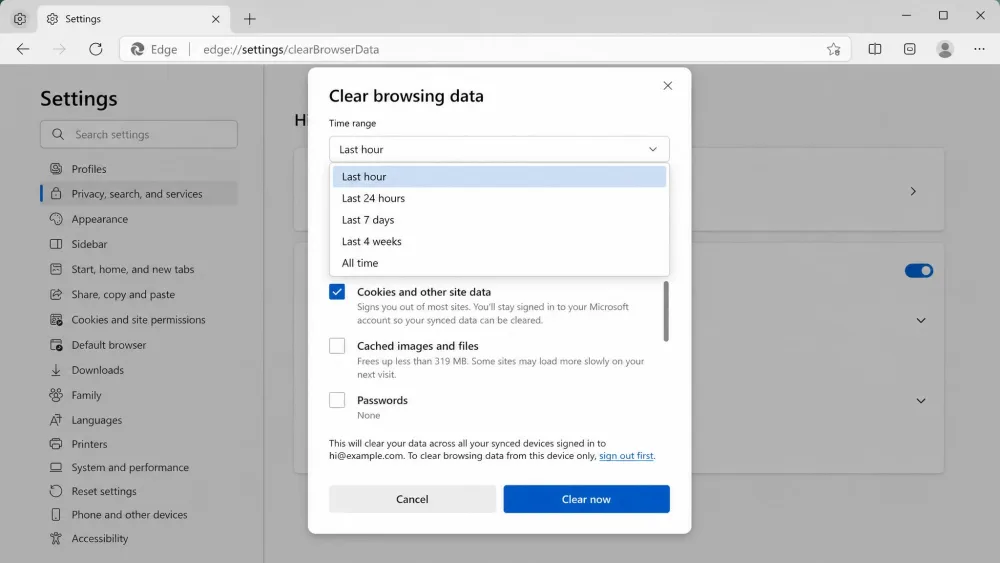Click the Search settings field
Viewport: 1000px width, 563px height.
139,135
